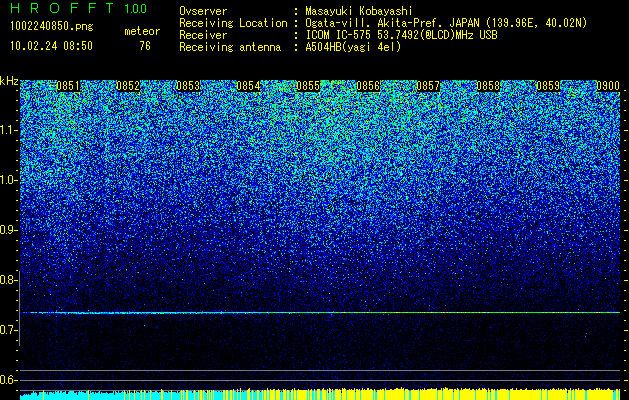Click the 0851 time marker
Screen dimensions: 629x400
point(68,86)
